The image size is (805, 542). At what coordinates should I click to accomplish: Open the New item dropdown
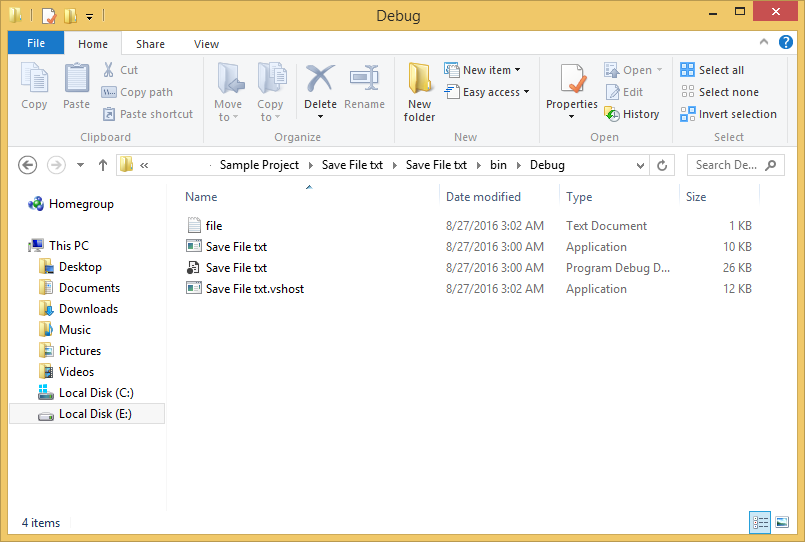click(x=483, y=70)
